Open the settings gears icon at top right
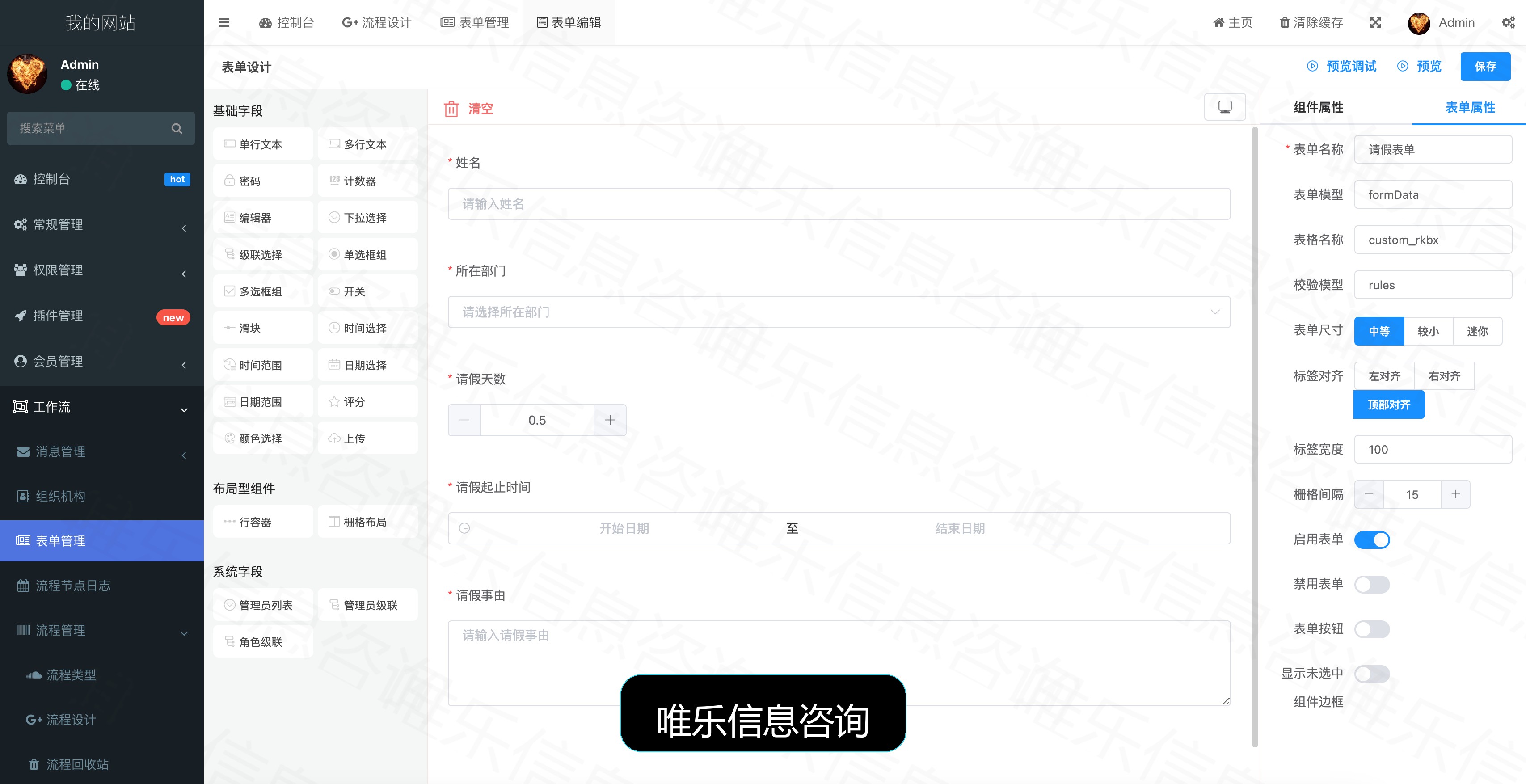The height and width of the screenshot is (784, 1526). click(x=1508, y=22)
